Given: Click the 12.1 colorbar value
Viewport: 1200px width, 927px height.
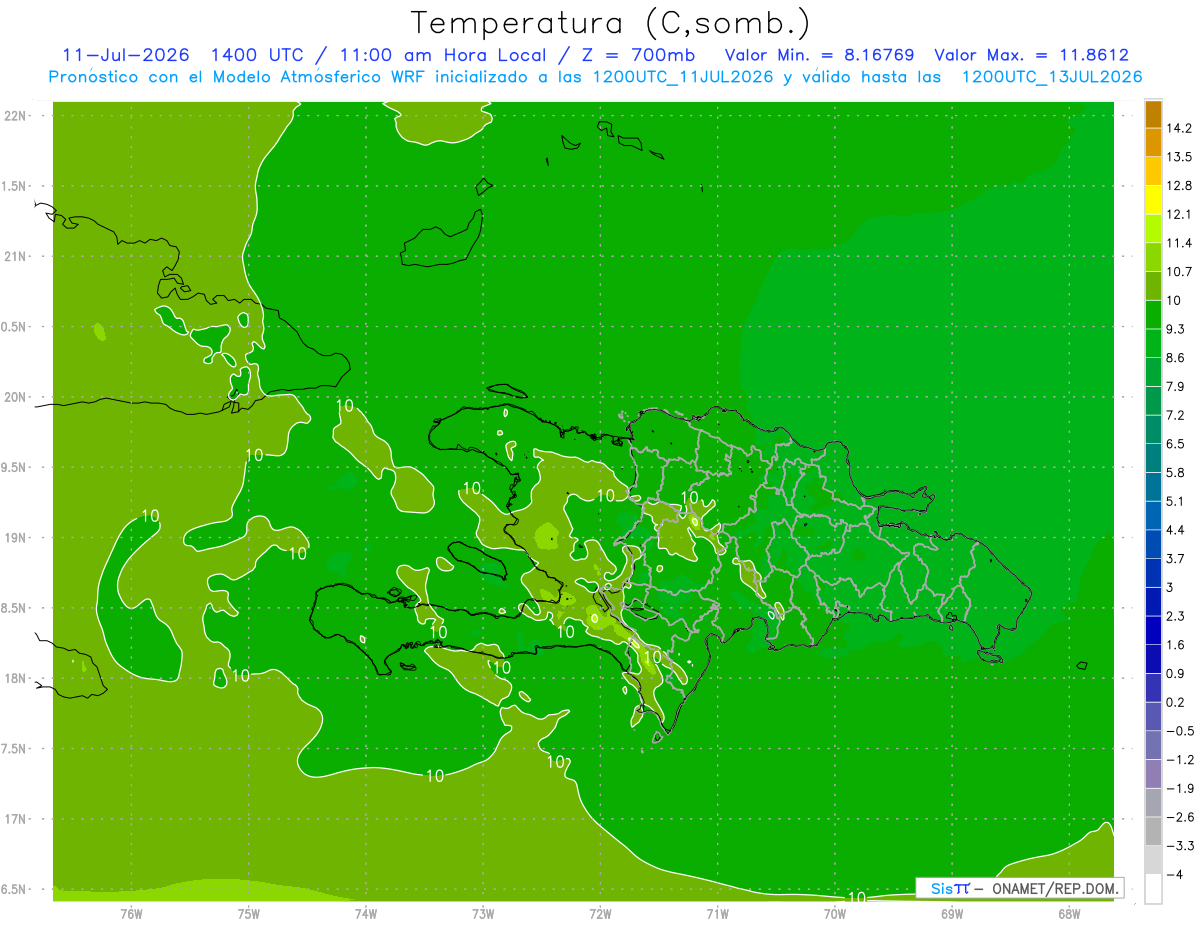Looking at the screenshot, I should click(1179, 214).
